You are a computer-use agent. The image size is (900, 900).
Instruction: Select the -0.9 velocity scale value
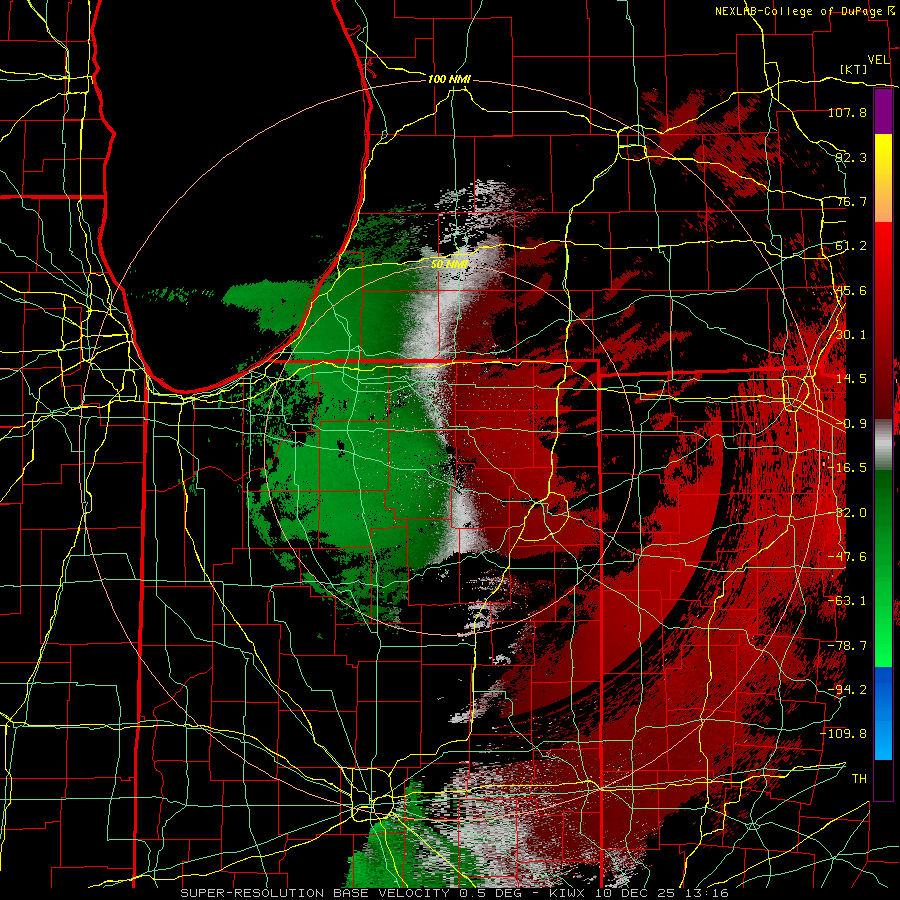tap(851, 424)
